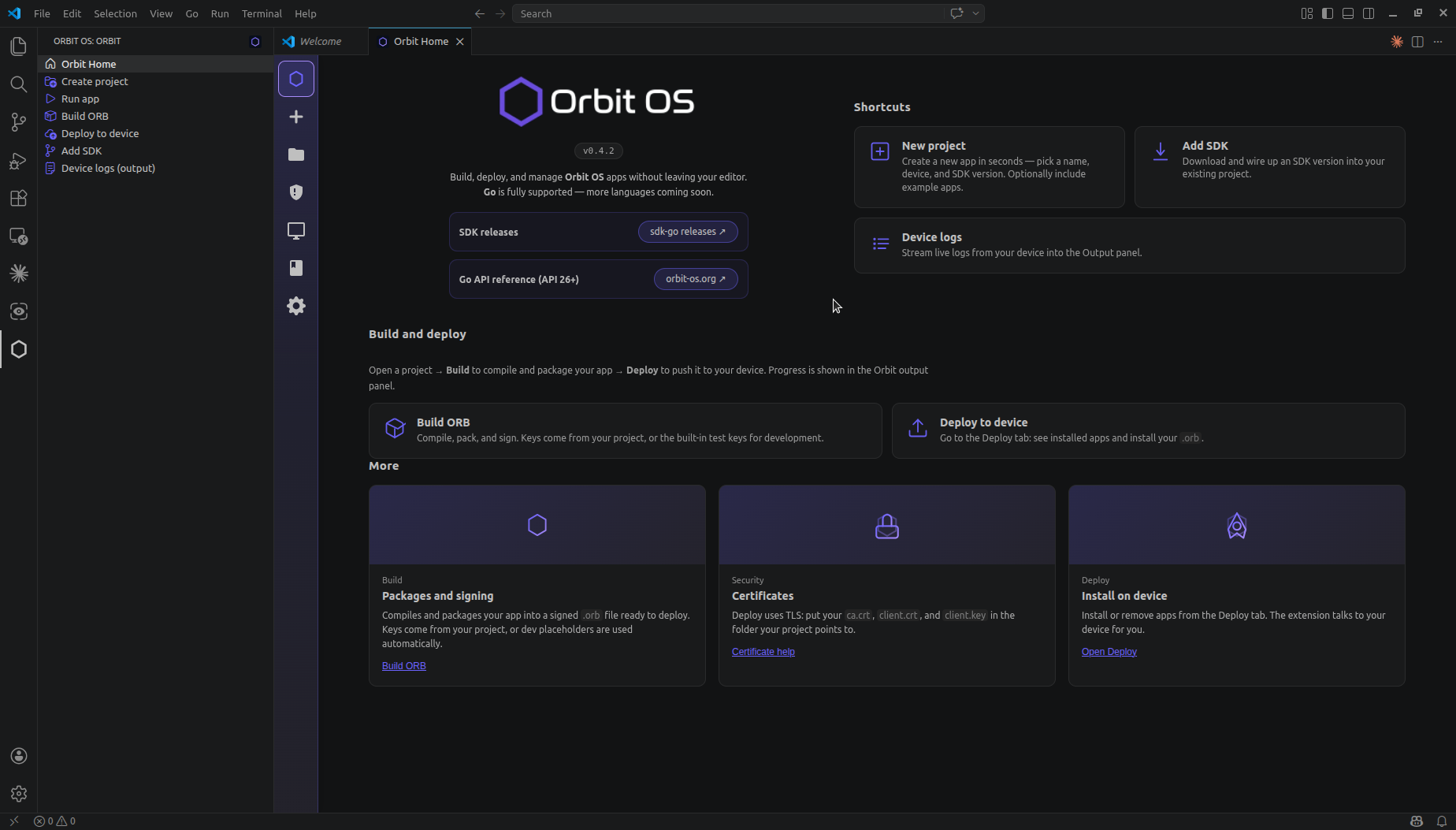Click the sdk-go releases button

click(688, 232)
